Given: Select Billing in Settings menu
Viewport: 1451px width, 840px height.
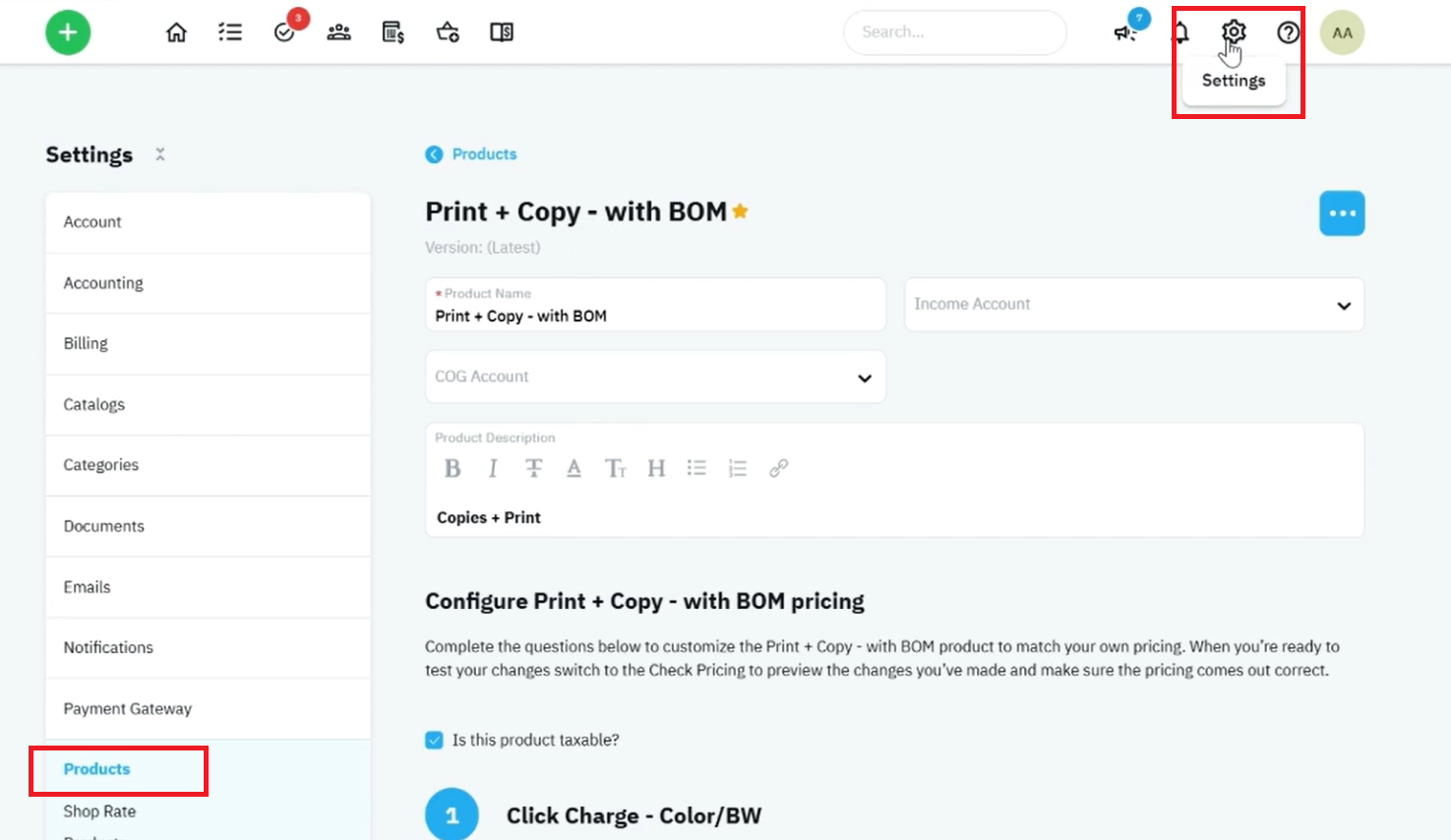Looking at the screenshot, I should (x=208, y=344).
